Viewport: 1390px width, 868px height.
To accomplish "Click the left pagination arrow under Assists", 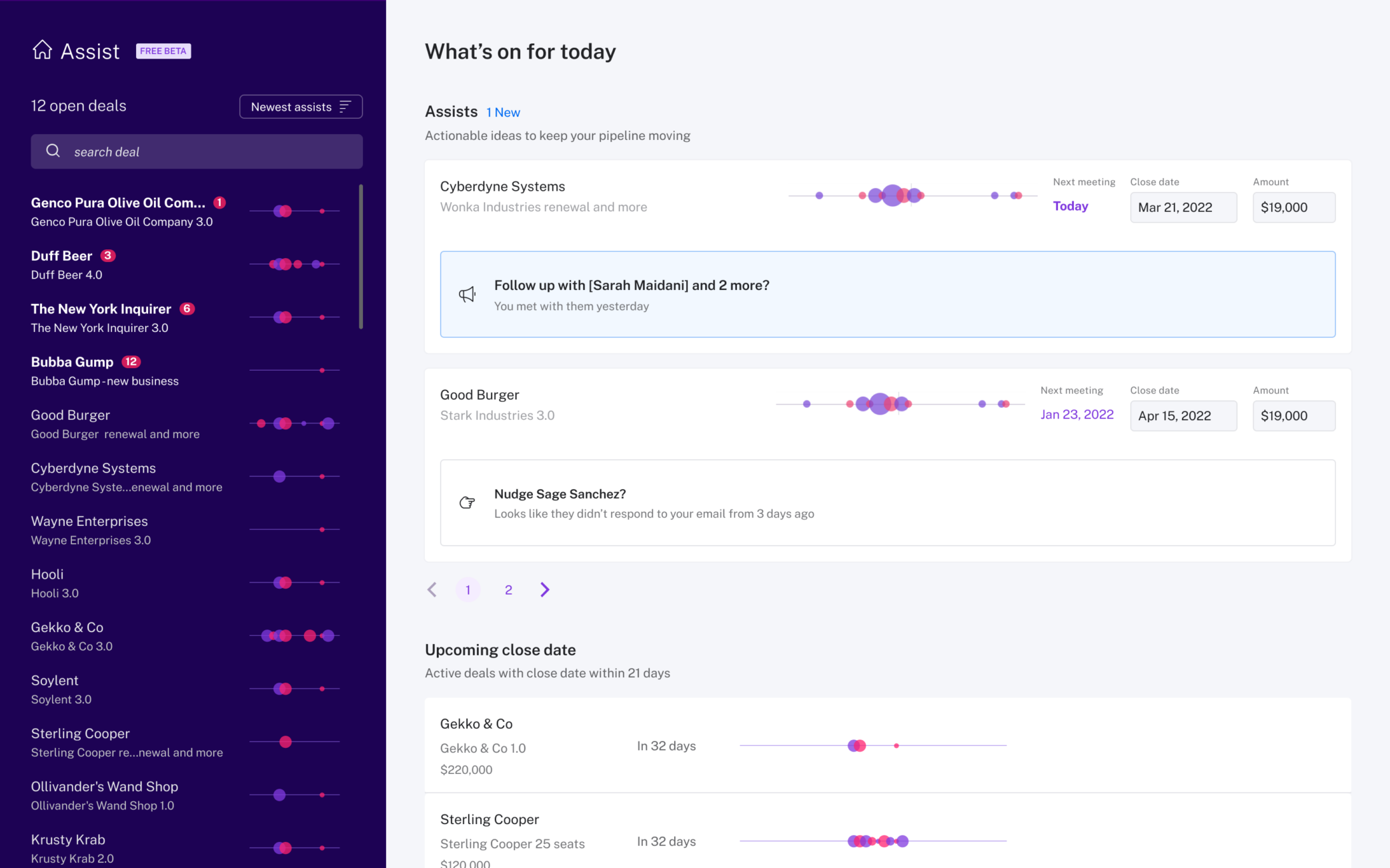I will (x=432, y=589).
